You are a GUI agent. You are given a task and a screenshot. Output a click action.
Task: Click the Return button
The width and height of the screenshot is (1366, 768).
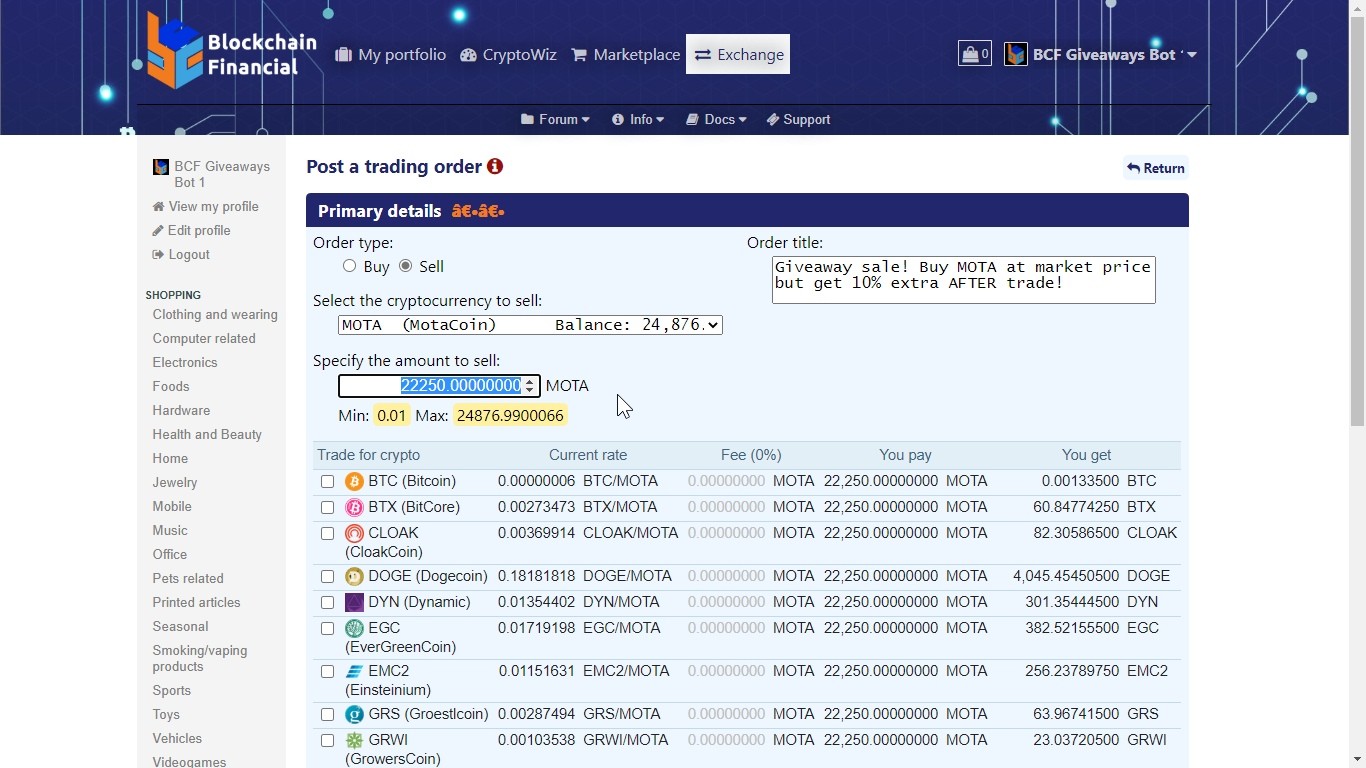pos(1156,168)
